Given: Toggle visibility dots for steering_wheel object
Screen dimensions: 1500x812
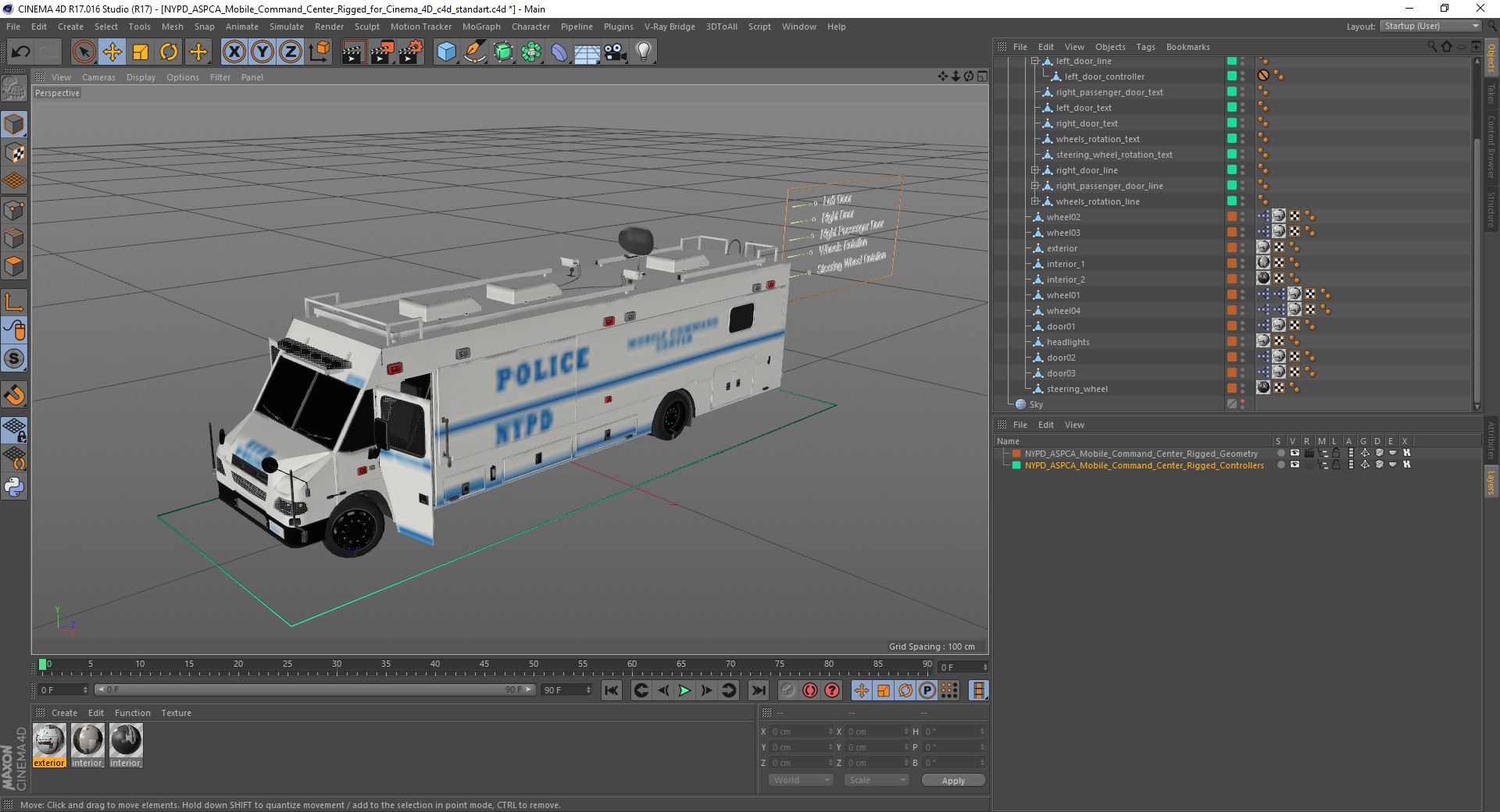Looking at the screenshot, I should pos(1242,389).
